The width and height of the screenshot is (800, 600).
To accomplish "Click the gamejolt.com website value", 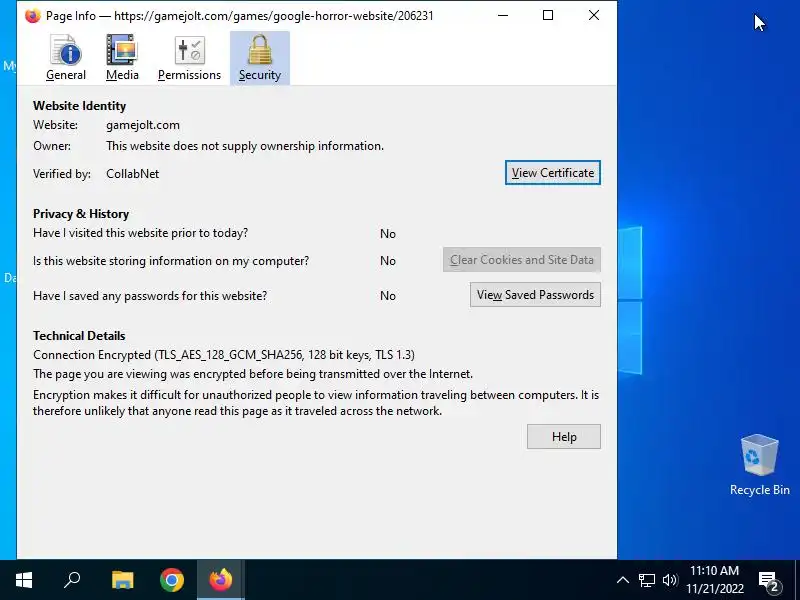I will [143, 125].
